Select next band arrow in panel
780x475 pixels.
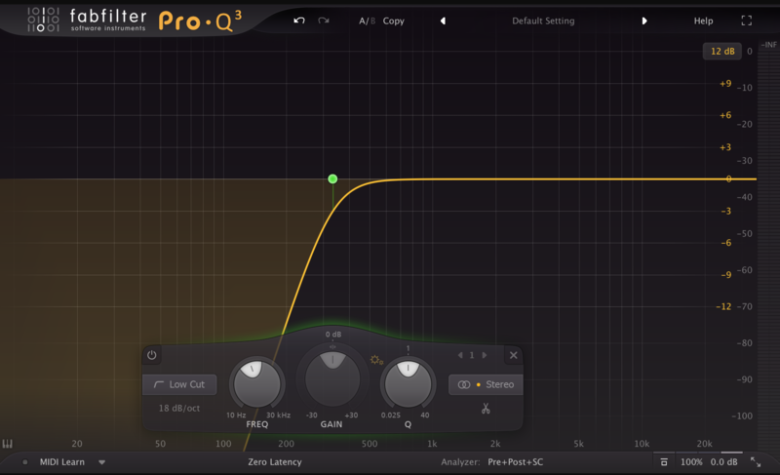coord(484,355)
